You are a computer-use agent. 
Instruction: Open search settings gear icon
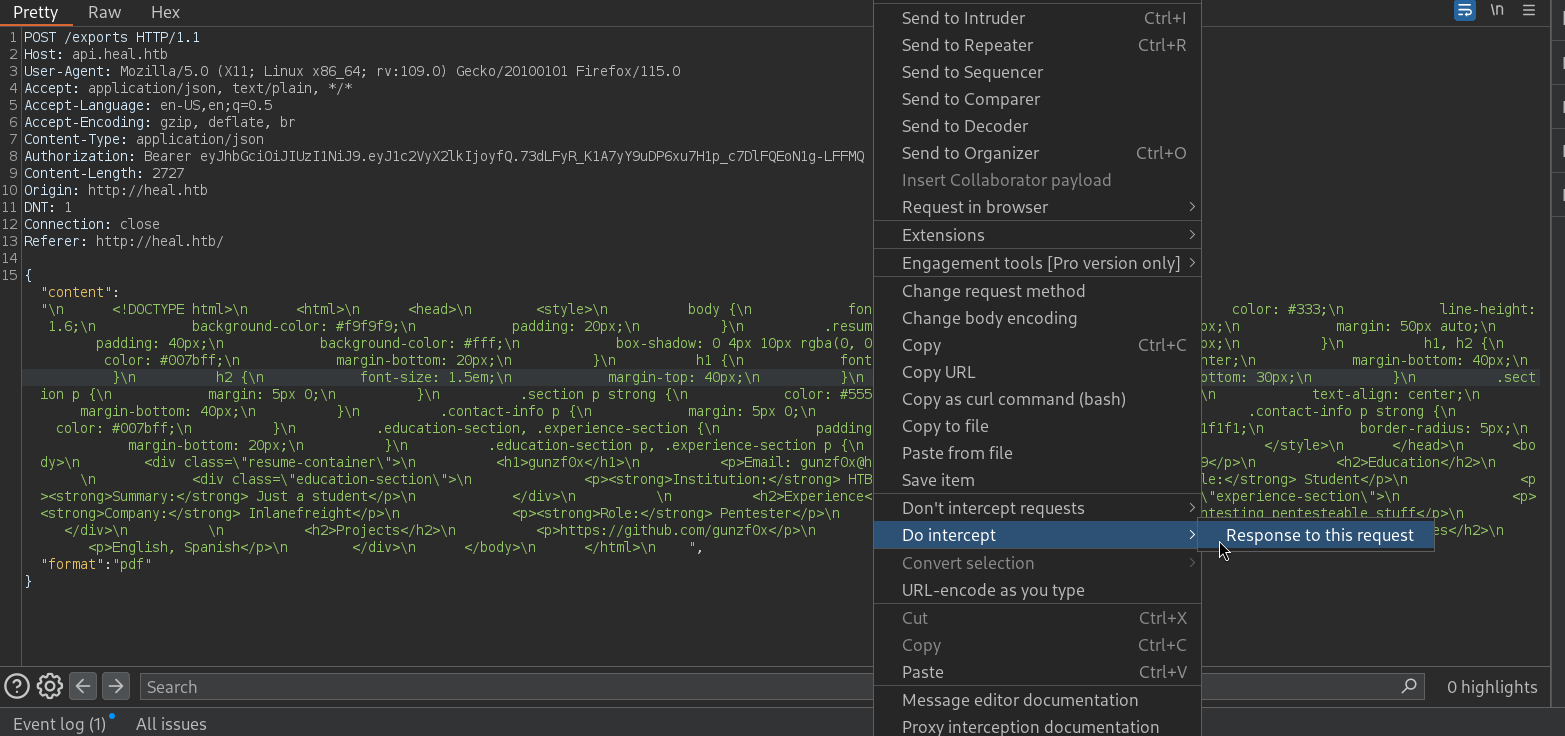[50, 686]
